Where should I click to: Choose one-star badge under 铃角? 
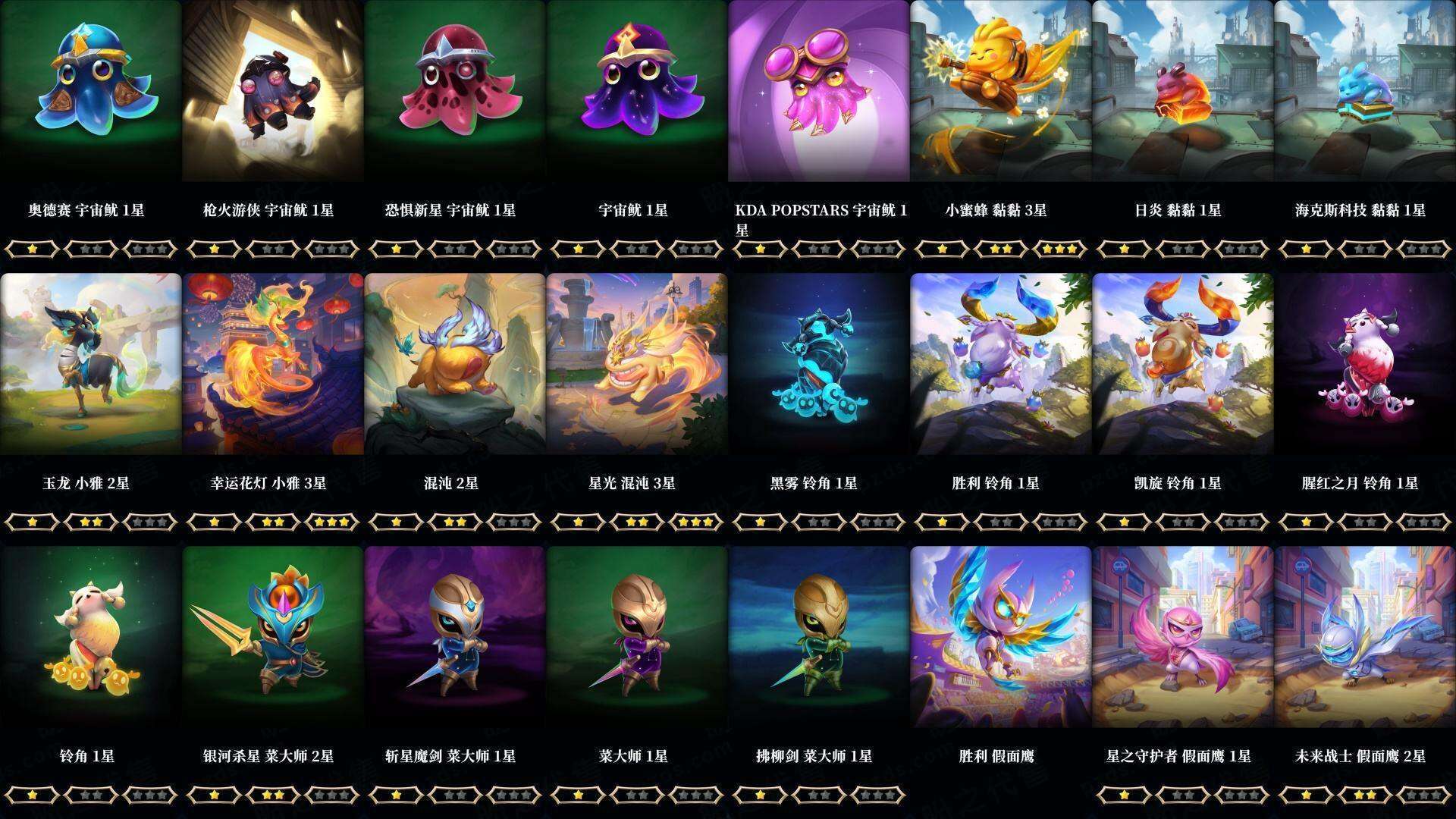click(31, 795)
